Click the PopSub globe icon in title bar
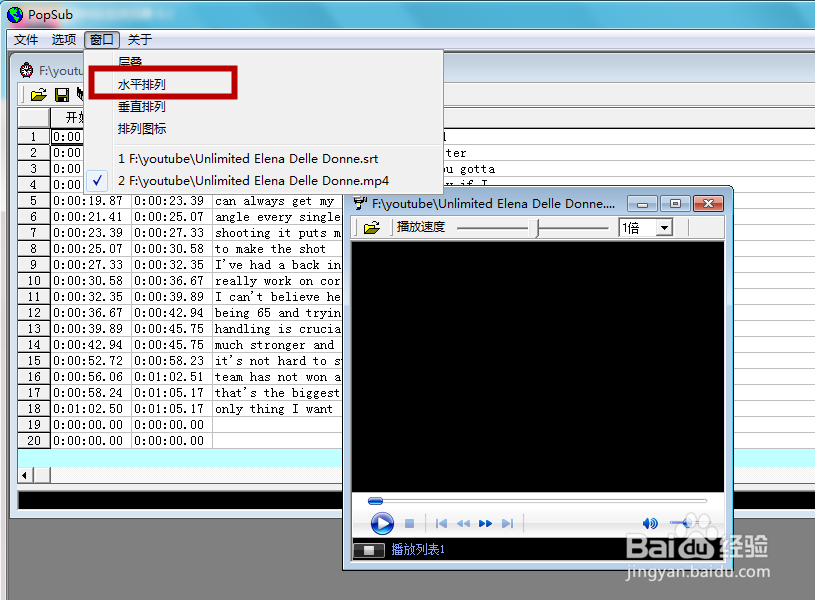The width and height of the screenshot is (815, 600). pyautogui.click(x=15, y=15)
